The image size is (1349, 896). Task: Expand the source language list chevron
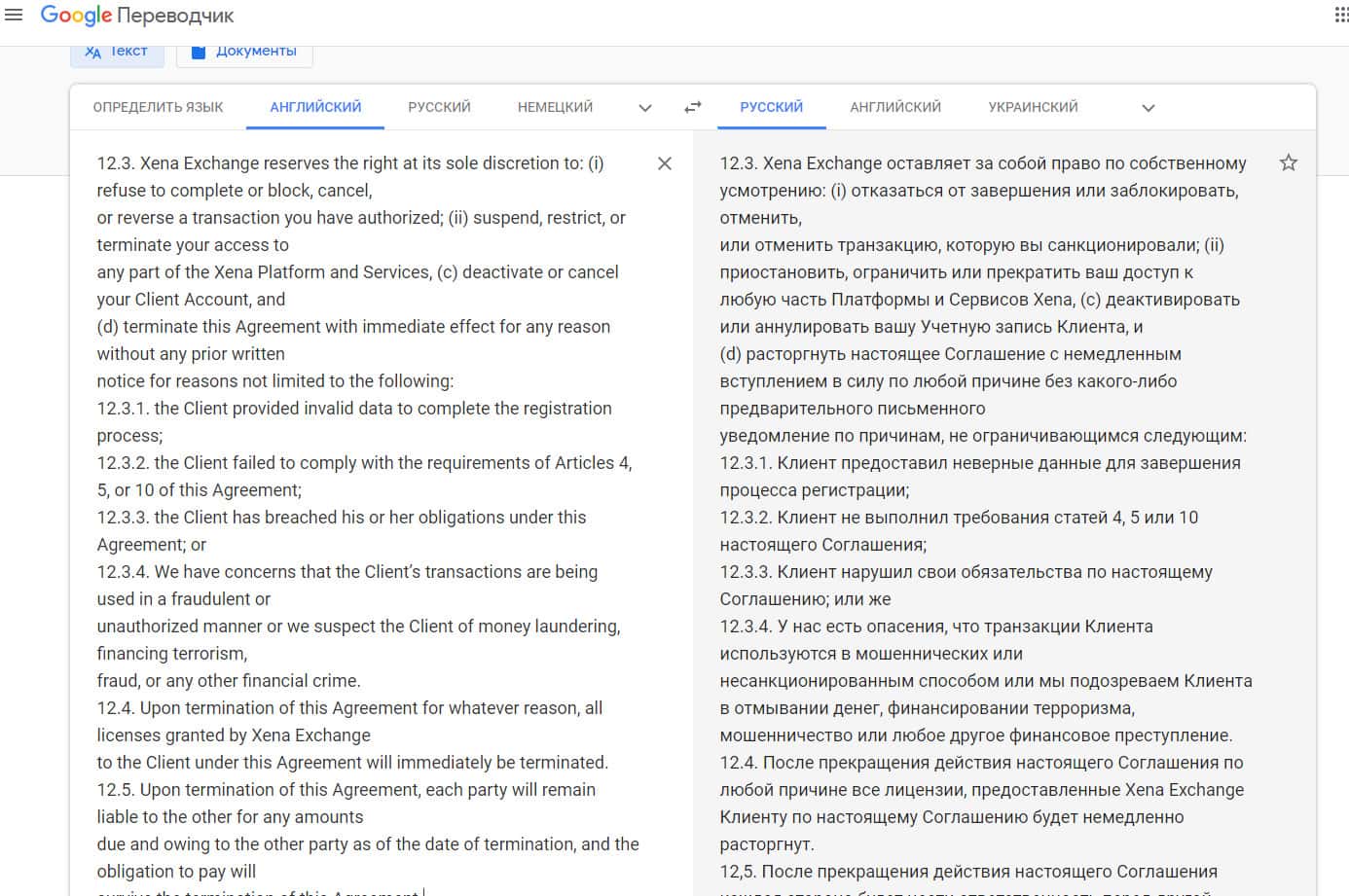[644, 108]
